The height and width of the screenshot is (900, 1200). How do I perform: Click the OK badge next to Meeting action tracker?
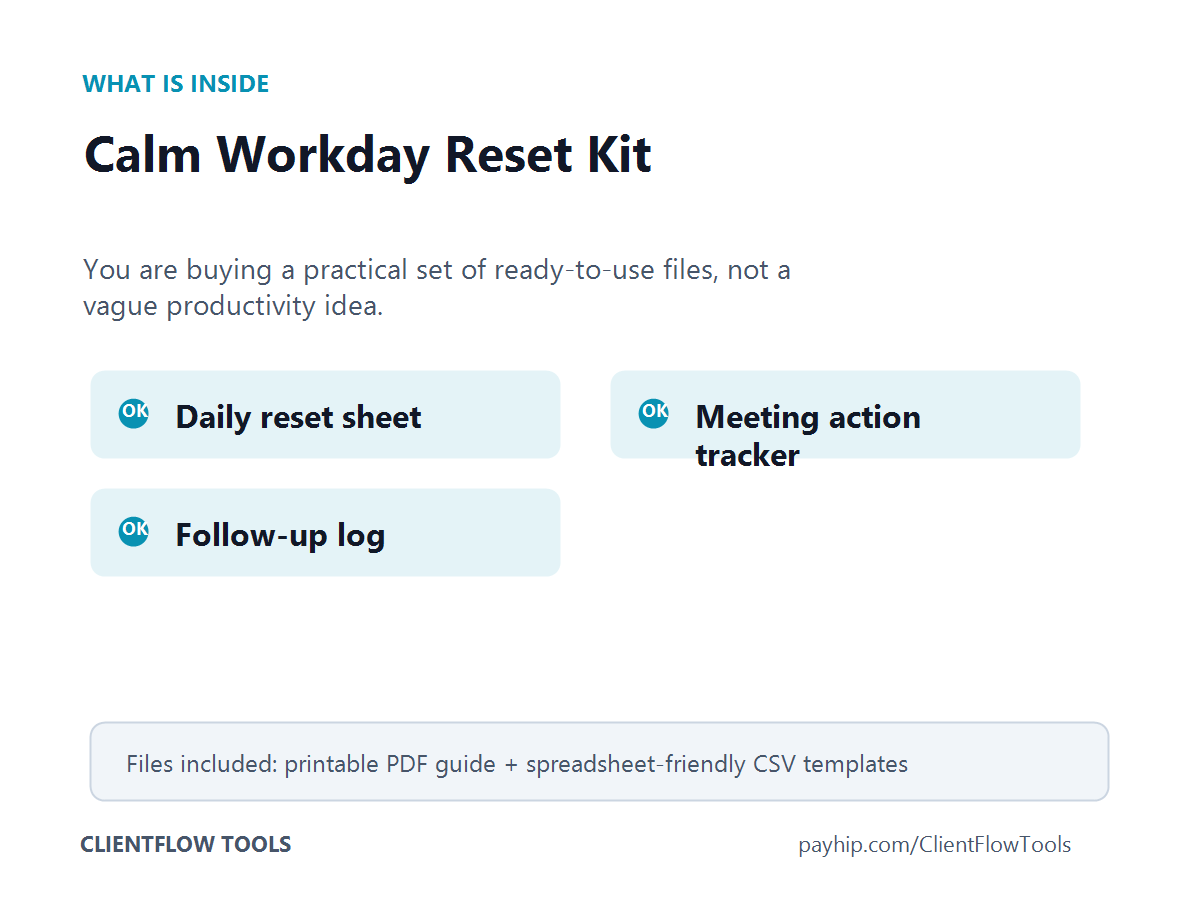pyautogui.click(x=654, y=413)
